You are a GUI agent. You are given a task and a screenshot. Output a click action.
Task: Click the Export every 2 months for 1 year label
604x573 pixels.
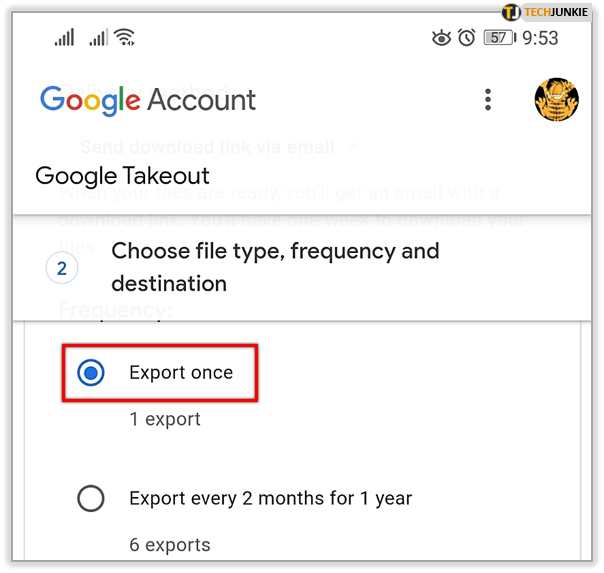point(270,498)
